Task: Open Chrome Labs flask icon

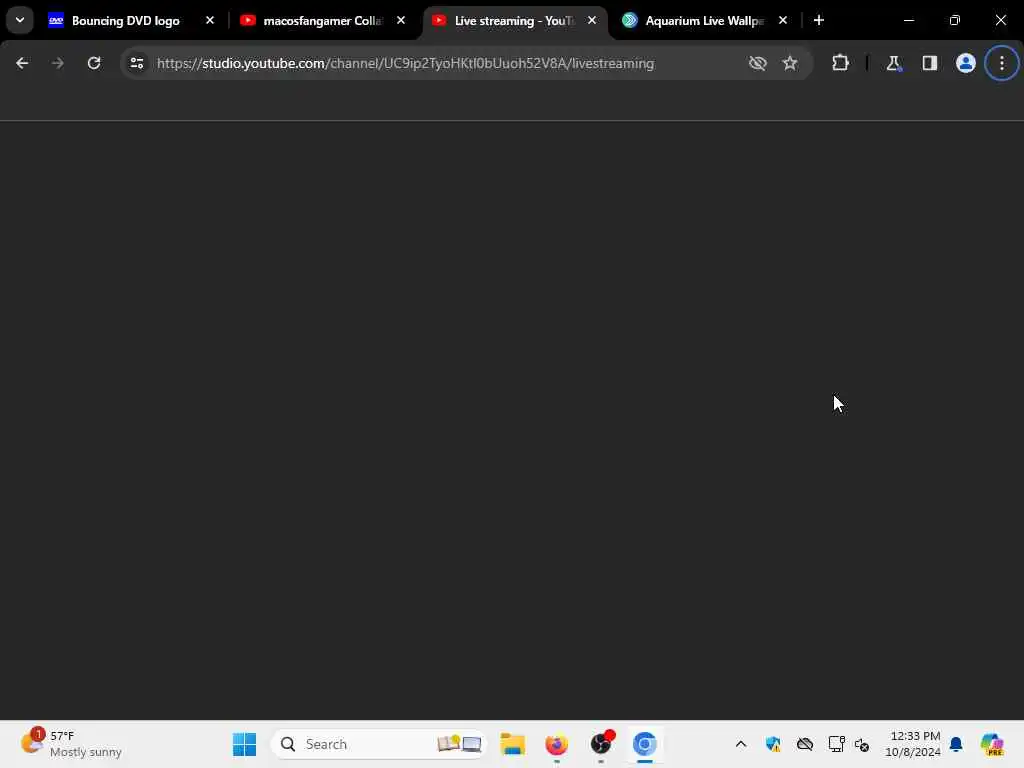Action: point(893,63)
